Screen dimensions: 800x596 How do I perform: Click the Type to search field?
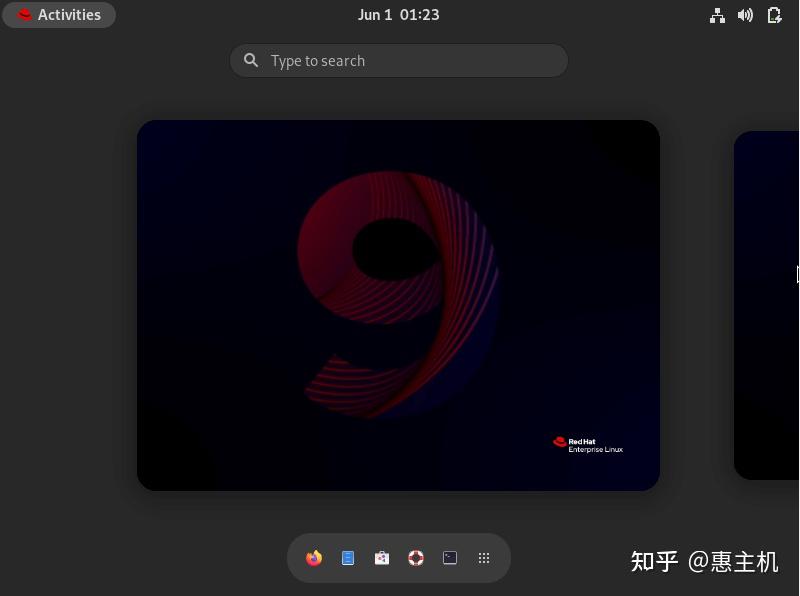click(x=398, y=60)
